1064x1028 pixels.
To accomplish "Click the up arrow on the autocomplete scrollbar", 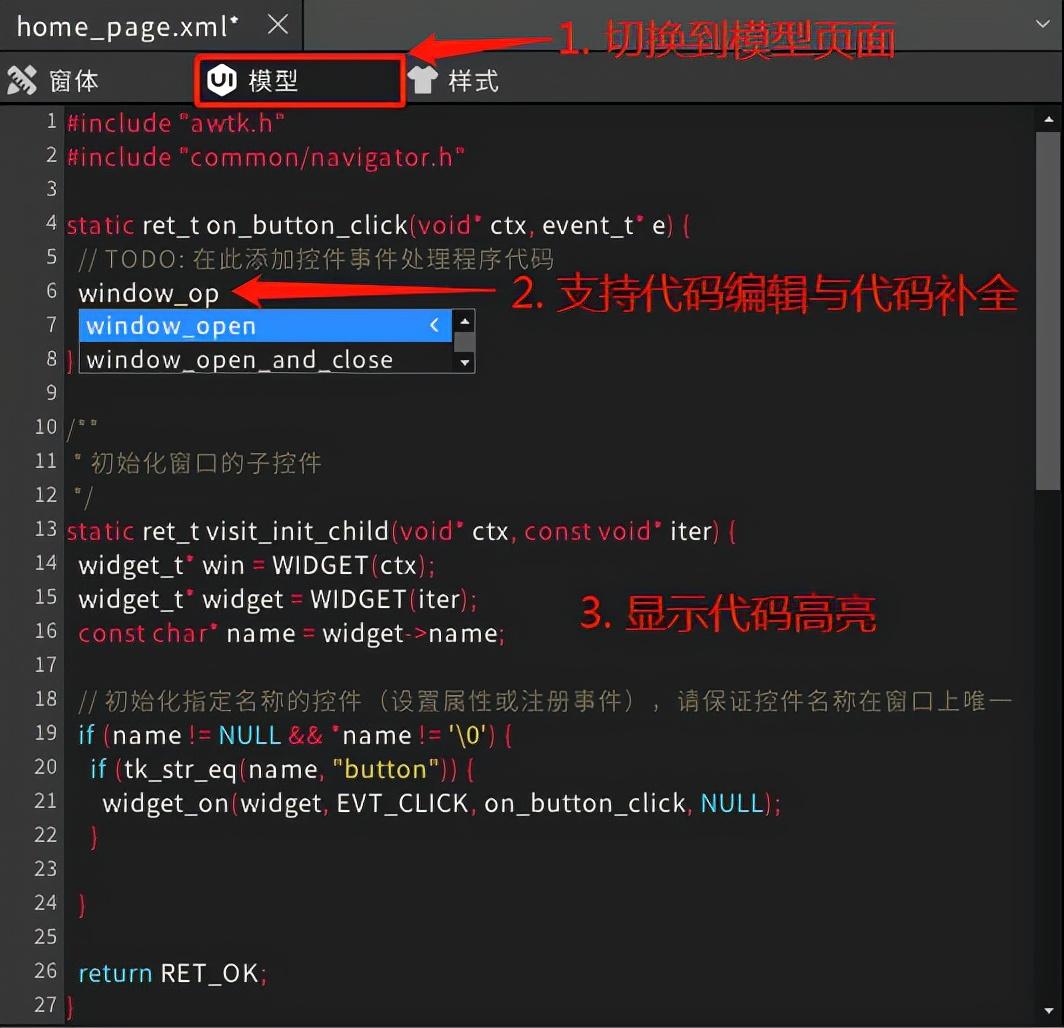I will coord(463,321).
